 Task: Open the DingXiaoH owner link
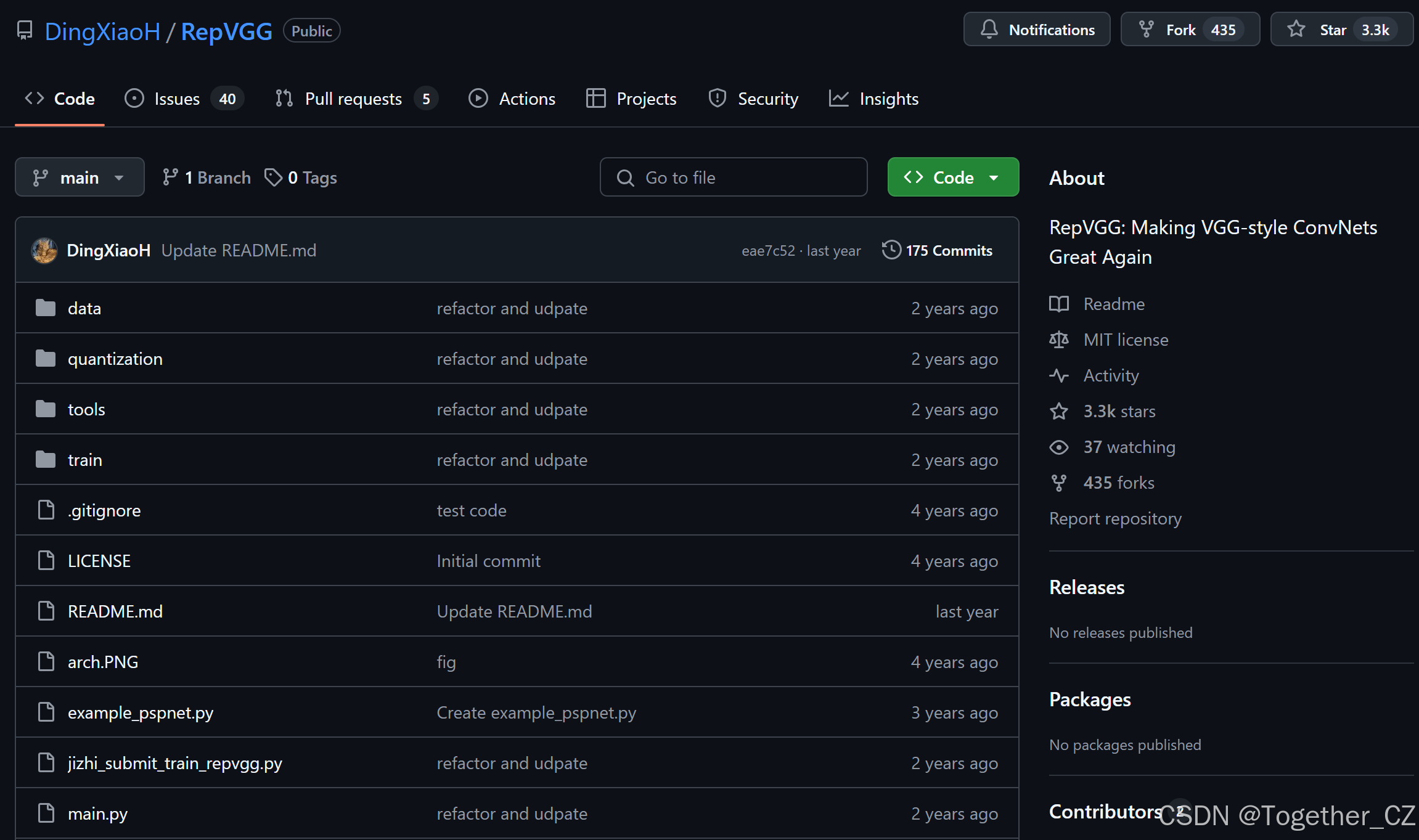(102, 31)
